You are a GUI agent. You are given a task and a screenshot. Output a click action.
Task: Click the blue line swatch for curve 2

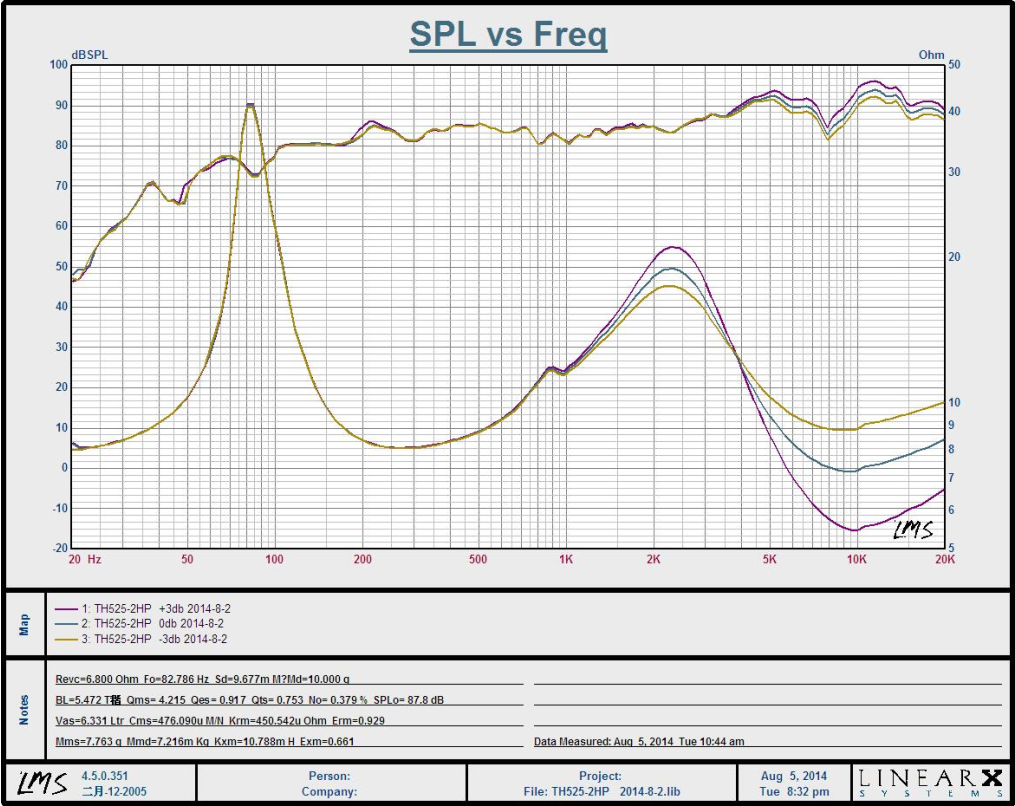coord(67,623)
